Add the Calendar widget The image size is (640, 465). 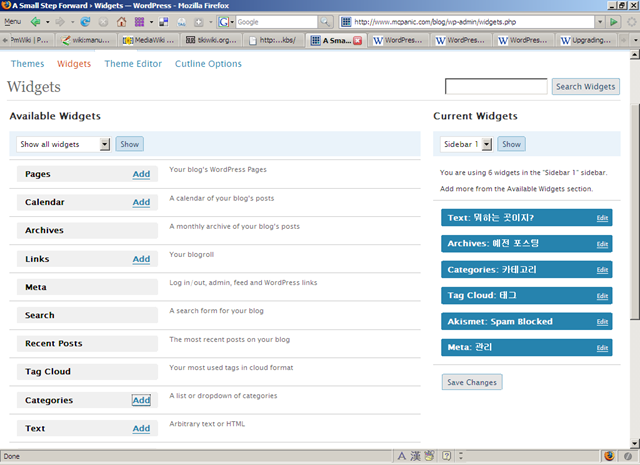[x=141, y=202]
